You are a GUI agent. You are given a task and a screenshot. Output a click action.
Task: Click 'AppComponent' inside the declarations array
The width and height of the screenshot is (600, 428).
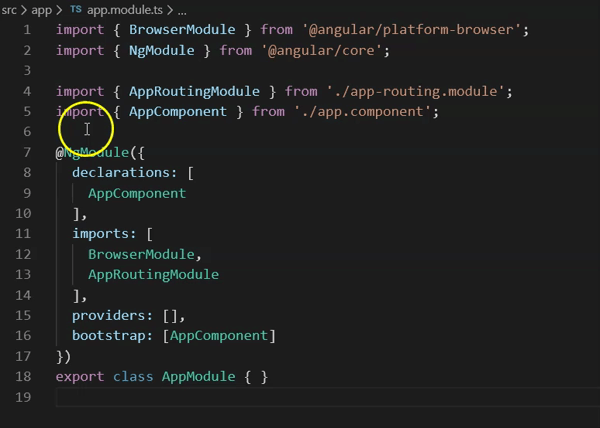tap(137, 193)
